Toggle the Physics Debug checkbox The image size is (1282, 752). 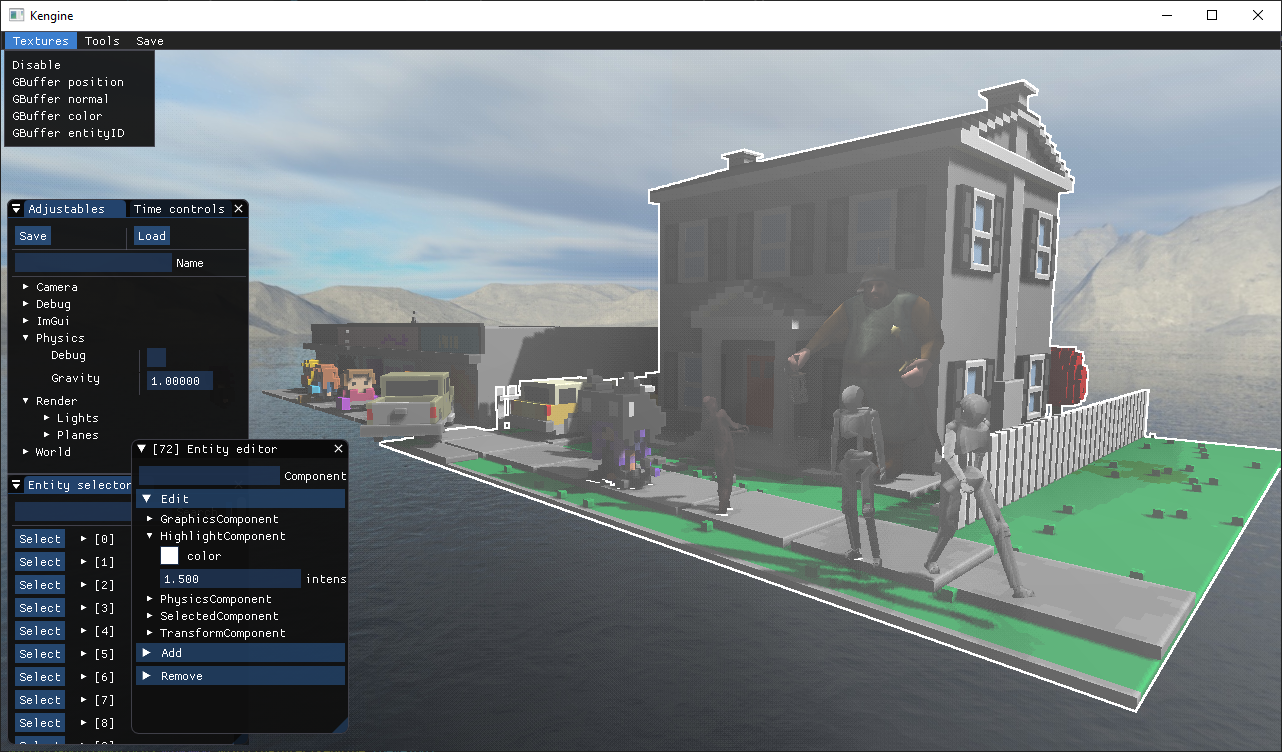(x=156, y=357)
